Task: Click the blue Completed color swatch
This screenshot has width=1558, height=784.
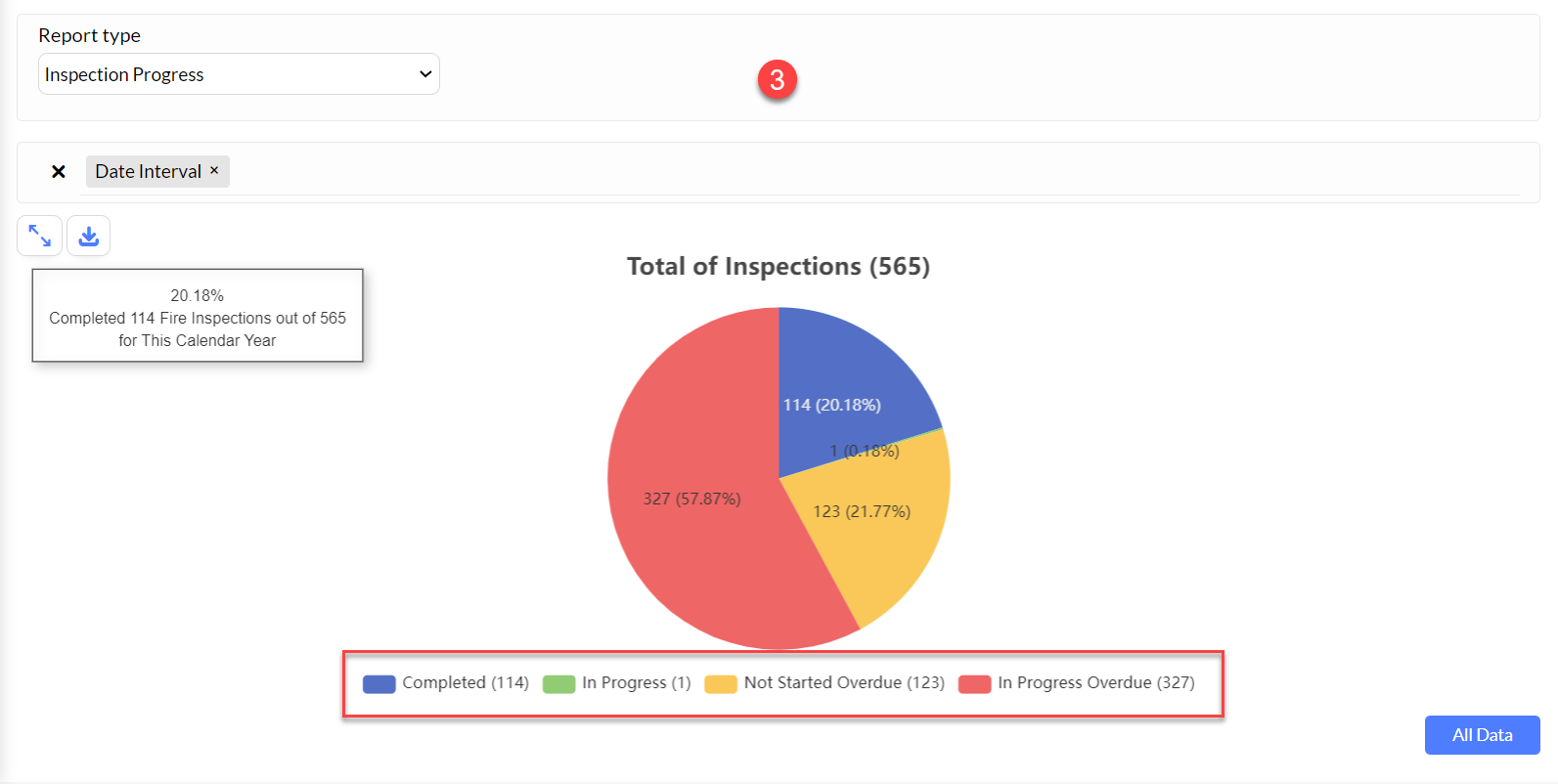Action: tap(379, 684)
